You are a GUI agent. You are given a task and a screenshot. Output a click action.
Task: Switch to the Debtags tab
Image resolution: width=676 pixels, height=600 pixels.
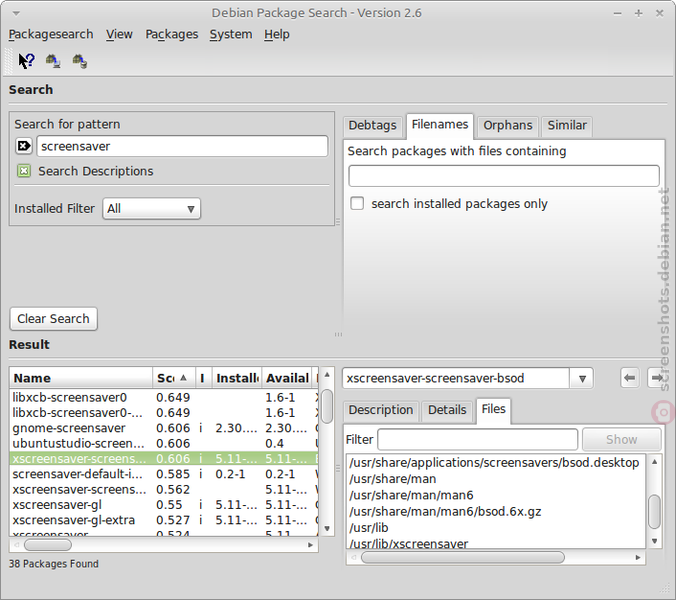click(x=372, y=125)
